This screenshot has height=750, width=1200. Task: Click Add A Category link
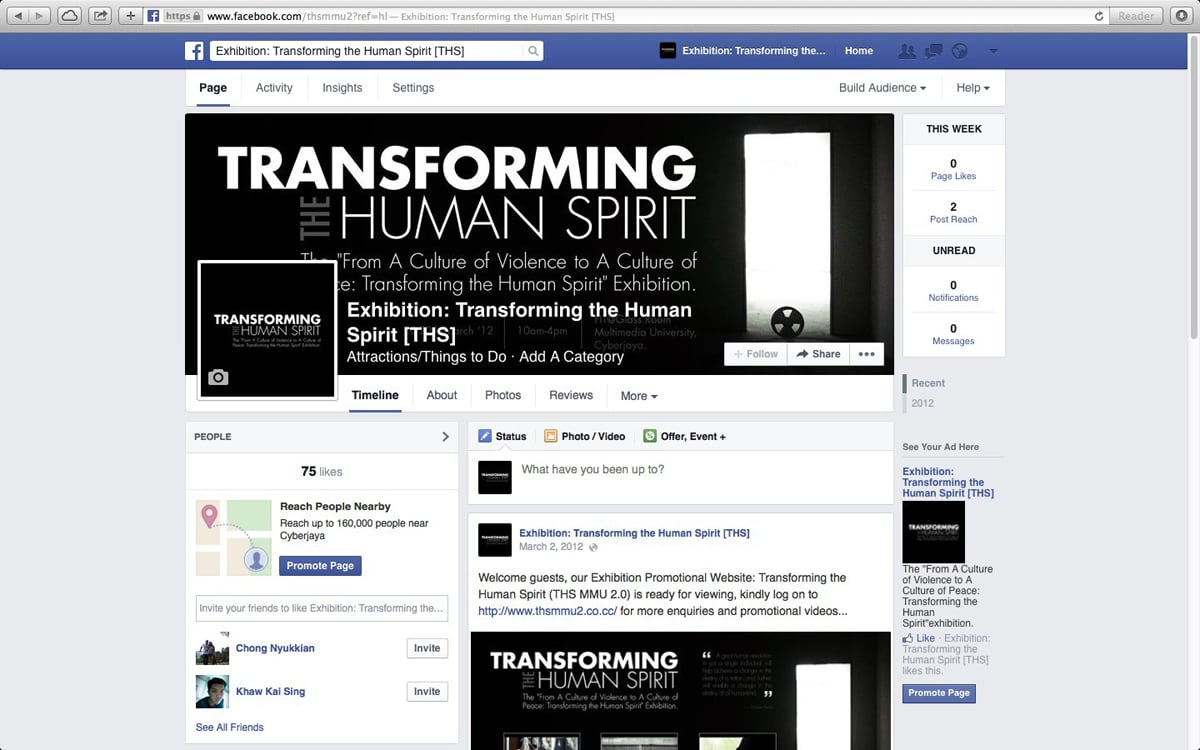pyautogui.click(x=572, y=357)
